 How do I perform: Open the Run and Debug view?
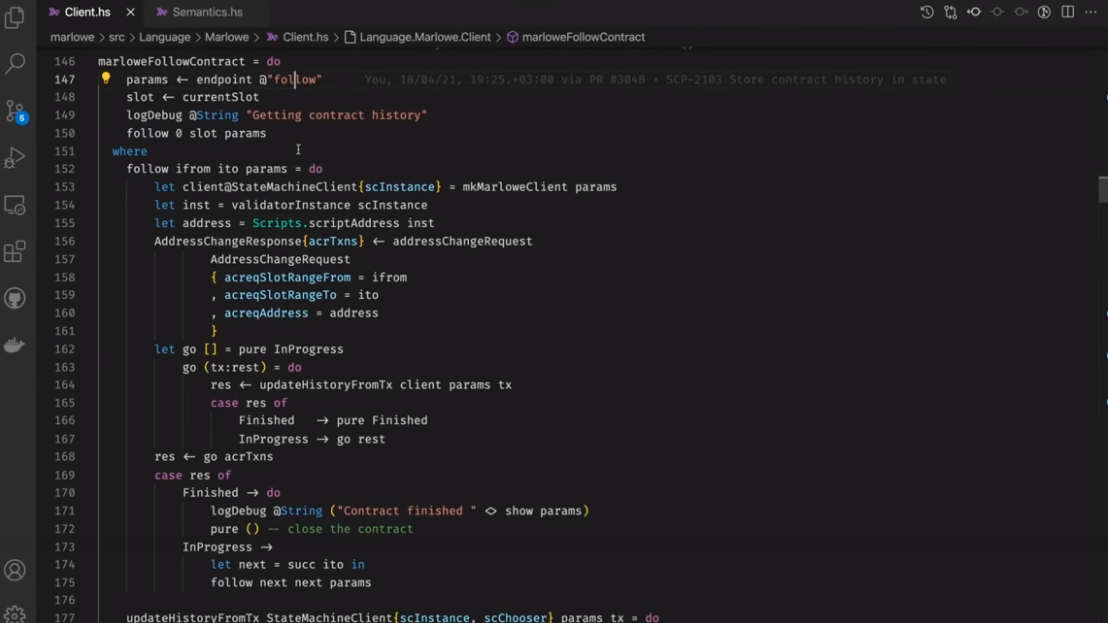pyautogui.click(x=15, y=157)
